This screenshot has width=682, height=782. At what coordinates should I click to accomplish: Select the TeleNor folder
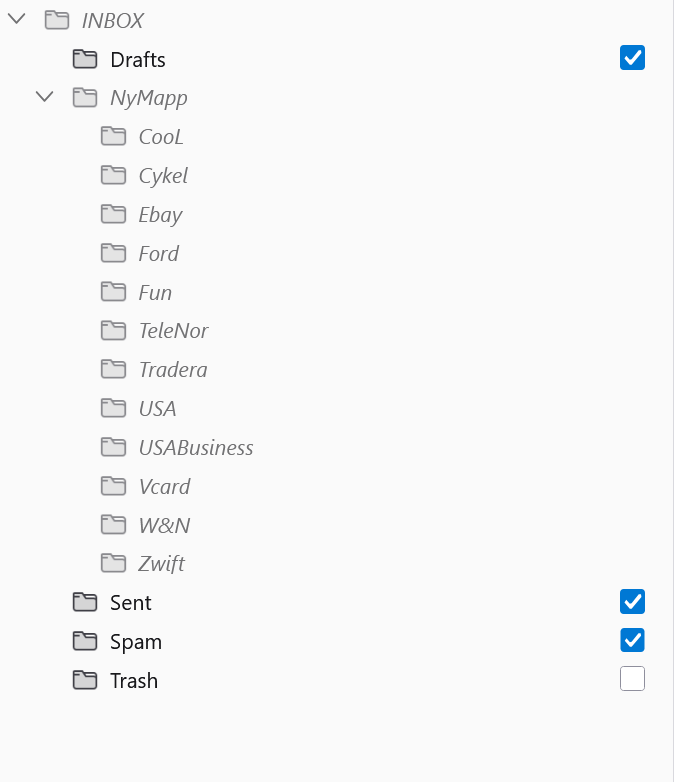pyautogui.click(x=174, y=331)
